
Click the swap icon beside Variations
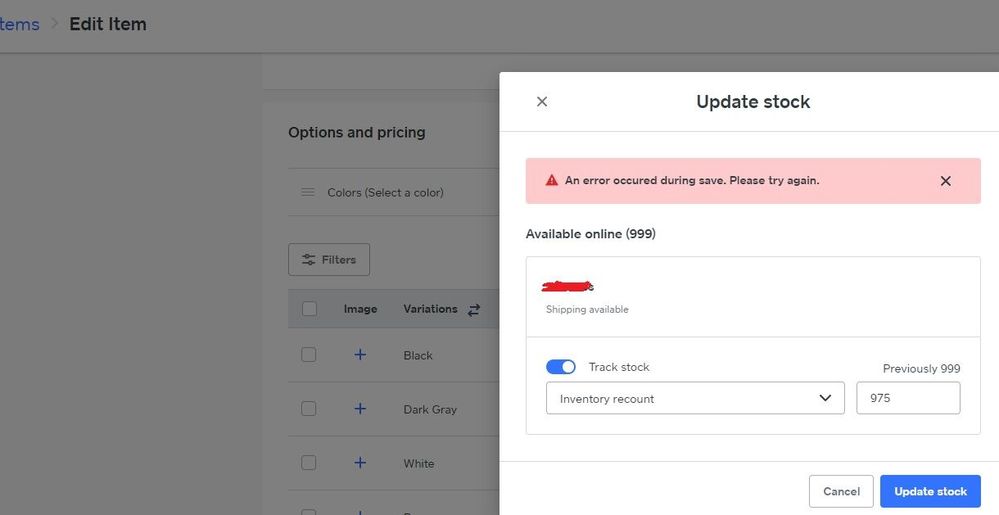[x=474, y=310]
